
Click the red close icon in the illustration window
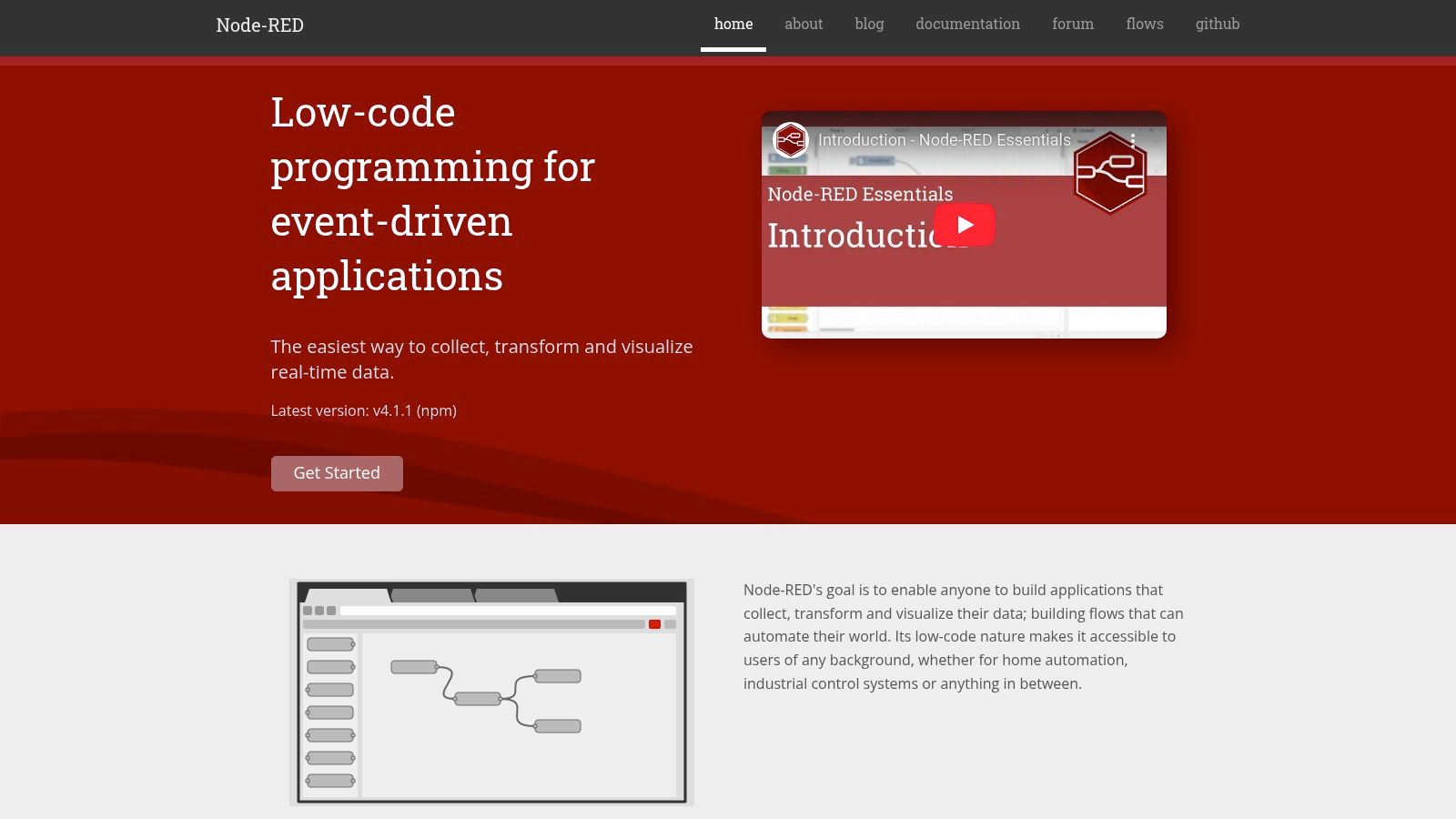tap(654, 623)
